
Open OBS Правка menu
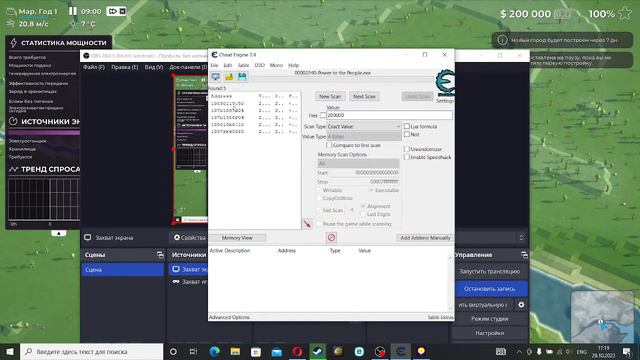click(124, 67)
